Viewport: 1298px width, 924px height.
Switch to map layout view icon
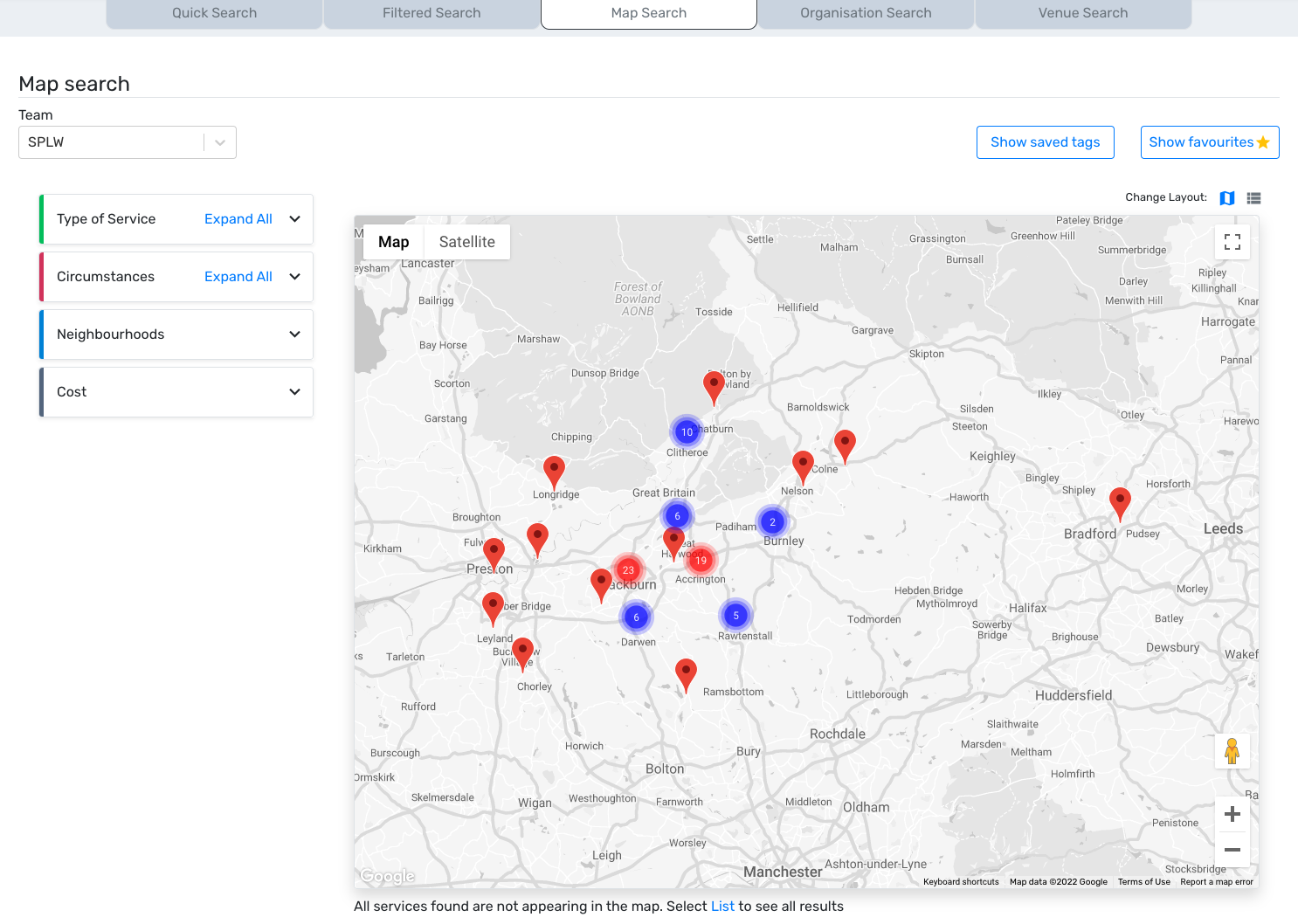click(1226, 198)
